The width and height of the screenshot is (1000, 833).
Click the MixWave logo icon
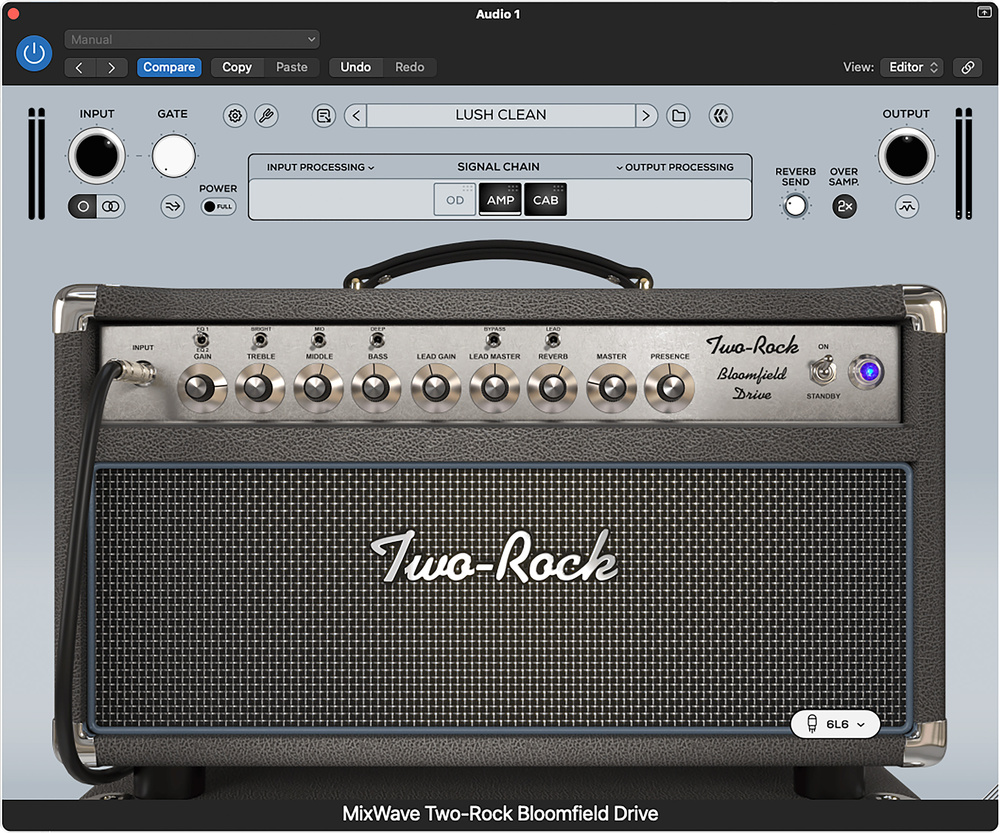click(721, 116)
